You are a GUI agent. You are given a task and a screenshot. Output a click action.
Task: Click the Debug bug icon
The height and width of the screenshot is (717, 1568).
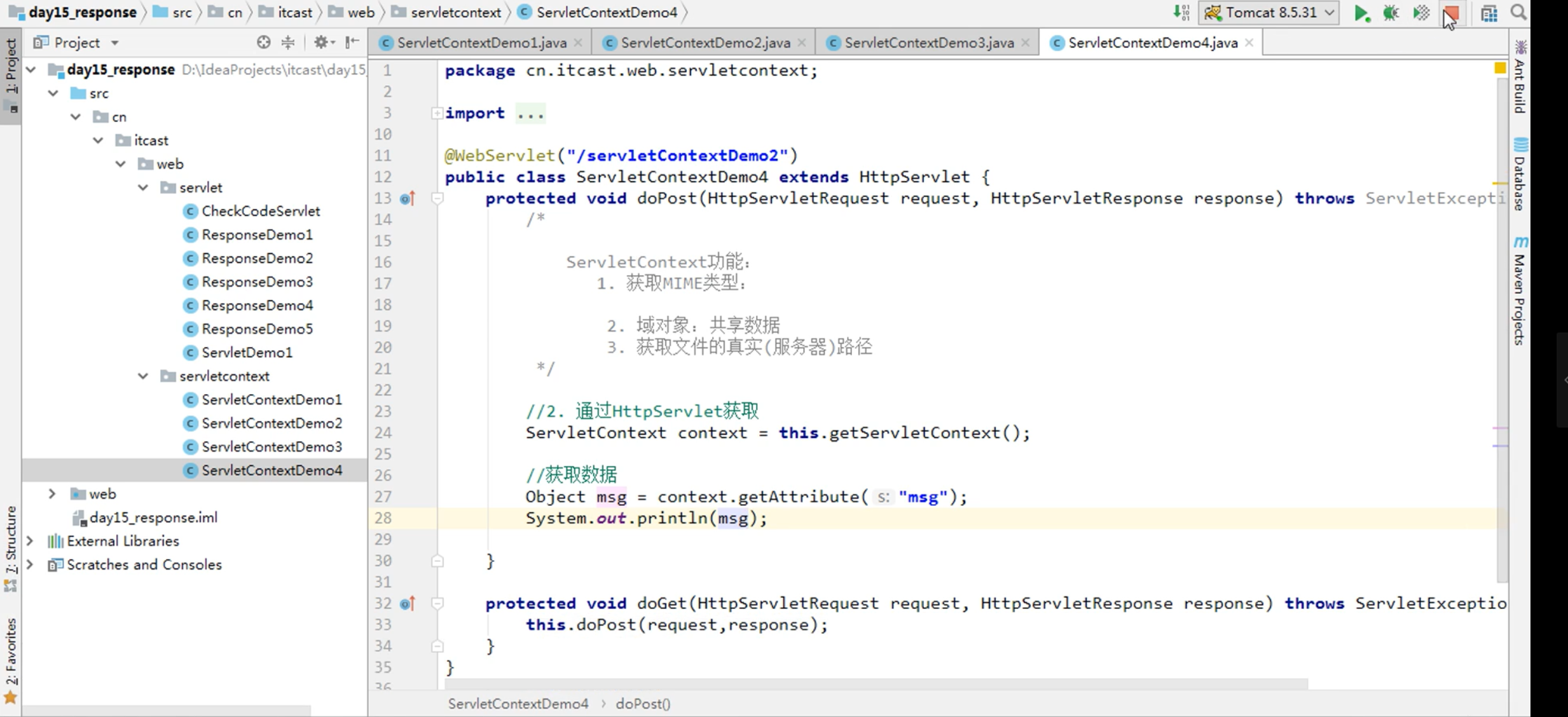(x=1391, y=13)
